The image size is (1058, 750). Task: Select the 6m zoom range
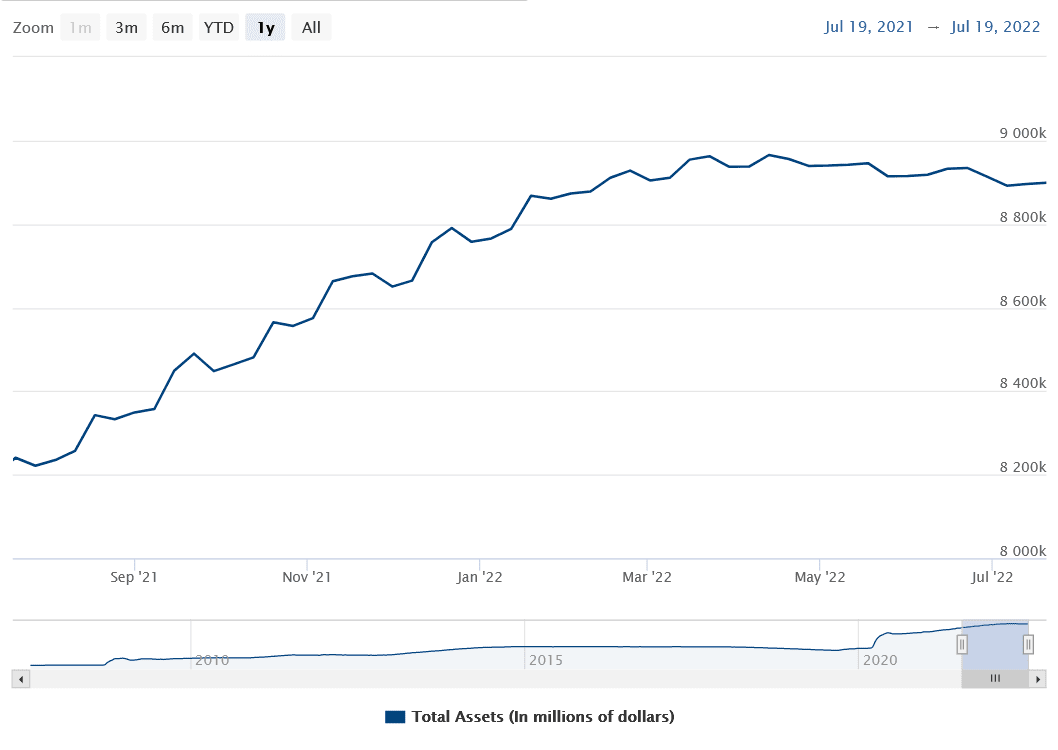click(x=172, y=28)
